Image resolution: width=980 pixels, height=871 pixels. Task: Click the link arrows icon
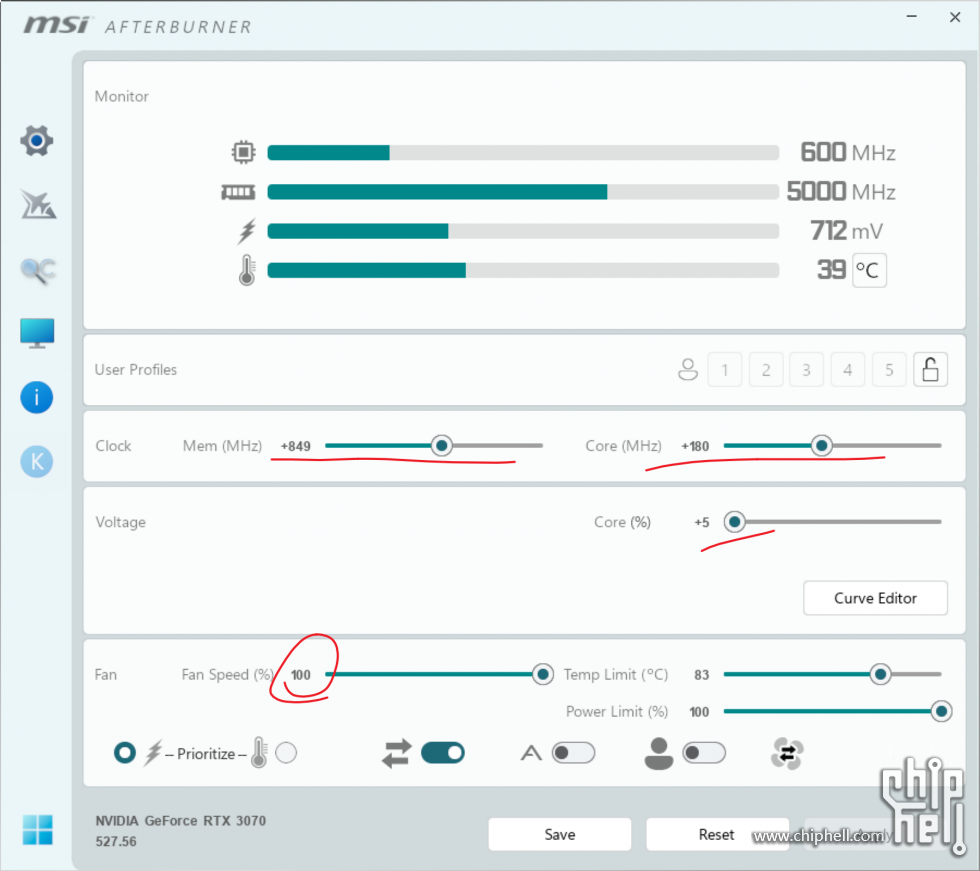[397, 753]
